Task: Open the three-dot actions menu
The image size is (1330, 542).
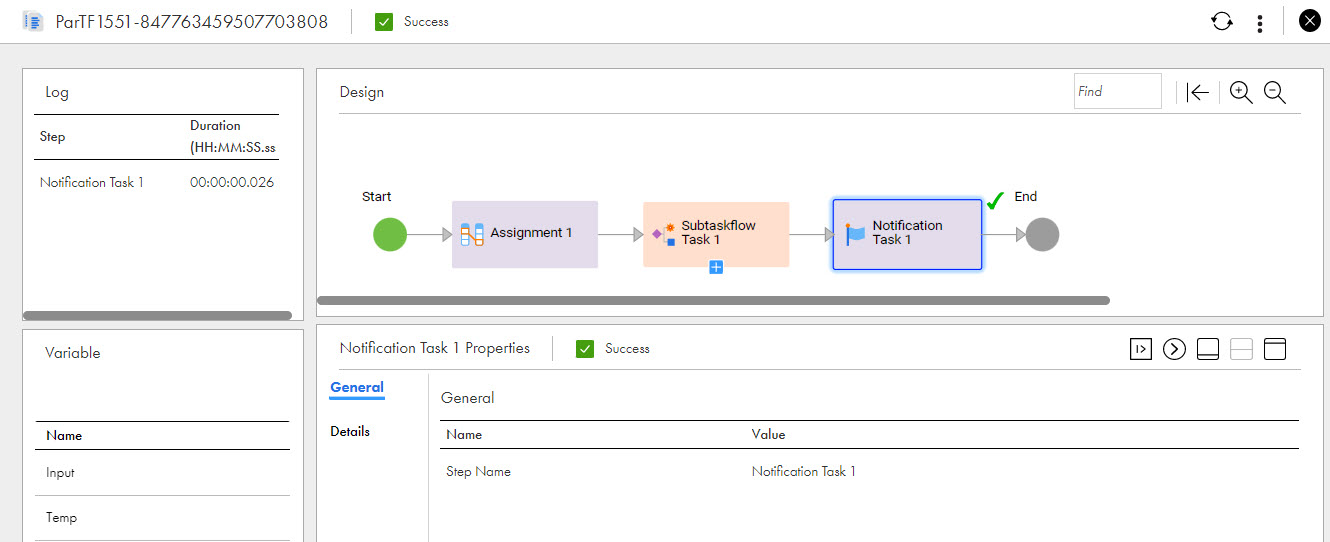Action: click(1260, 22)
